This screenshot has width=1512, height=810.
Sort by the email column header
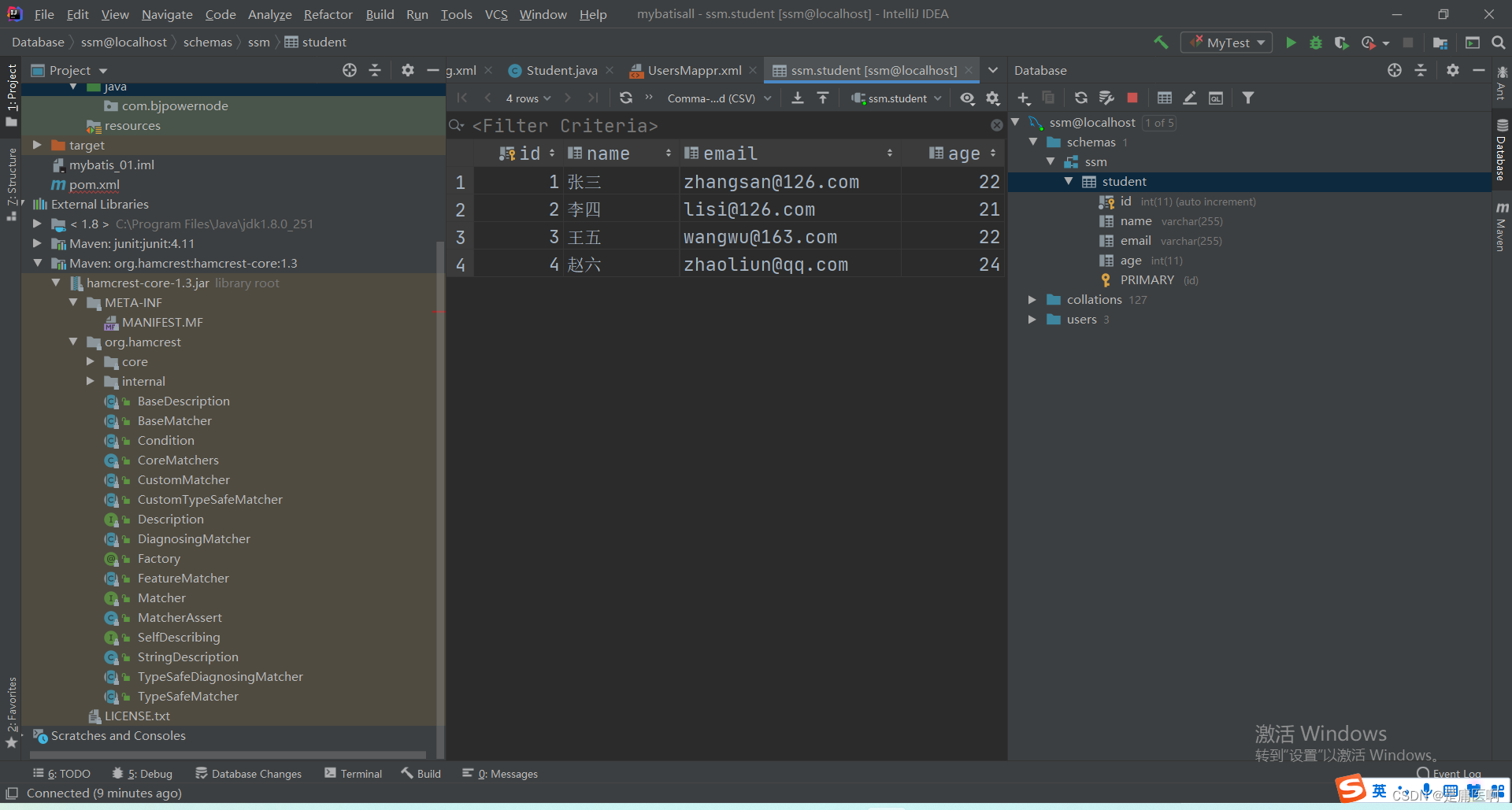789,153
